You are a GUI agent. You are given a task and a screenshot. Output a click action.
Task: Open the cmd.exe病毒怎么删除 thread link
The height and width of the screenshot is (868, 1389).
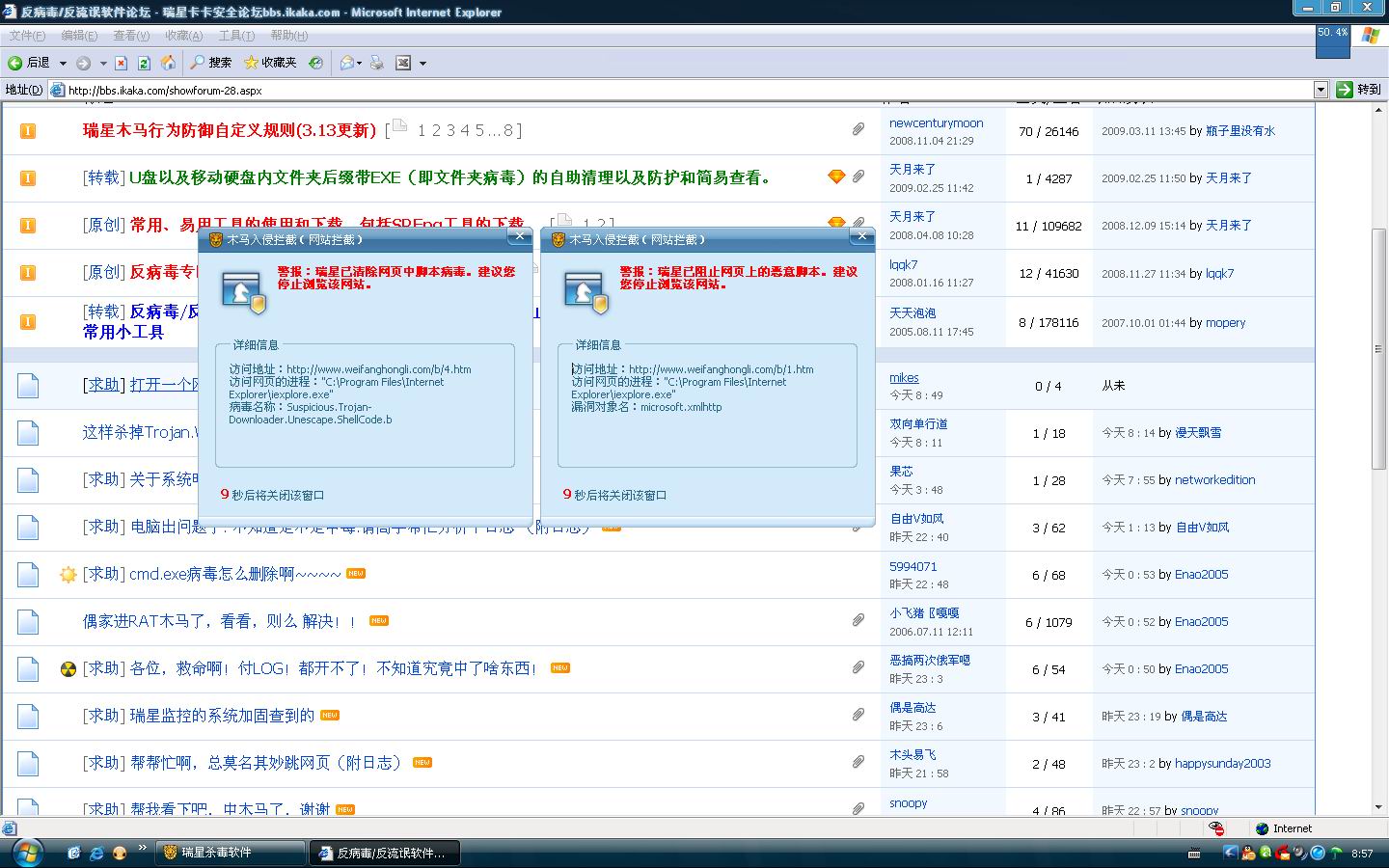(234, 574)
